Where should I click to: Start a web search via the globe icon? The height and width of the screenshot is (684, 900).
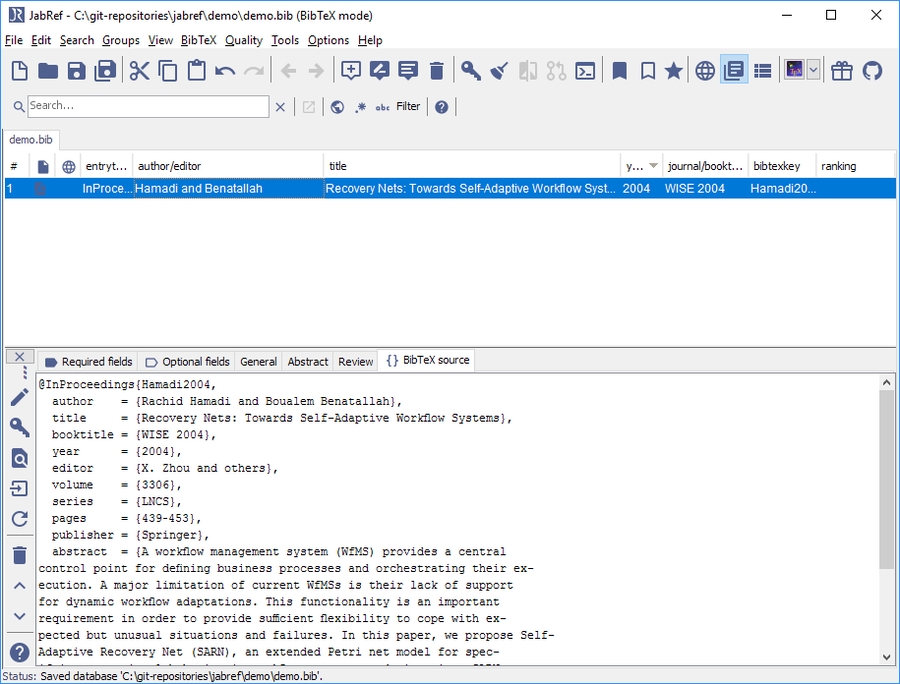(x=704, y=70)
